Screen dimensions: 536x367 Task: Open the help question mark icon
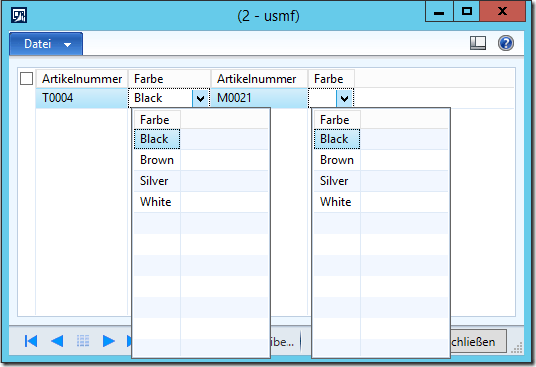coord(506,43)
